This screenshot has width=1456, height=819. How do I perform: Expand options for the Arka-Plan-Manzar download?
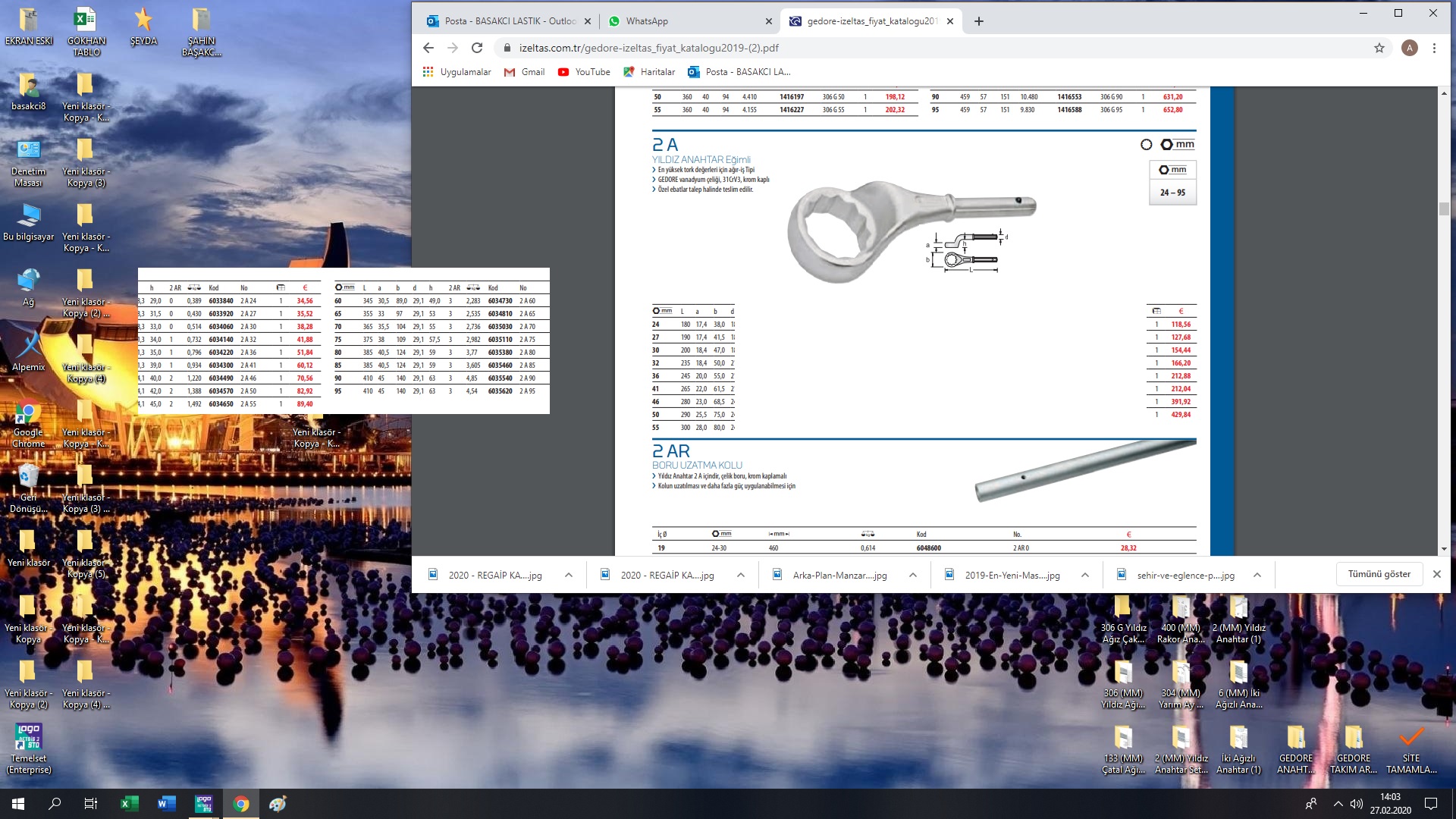pyautogui.click(x=913, y=576)
